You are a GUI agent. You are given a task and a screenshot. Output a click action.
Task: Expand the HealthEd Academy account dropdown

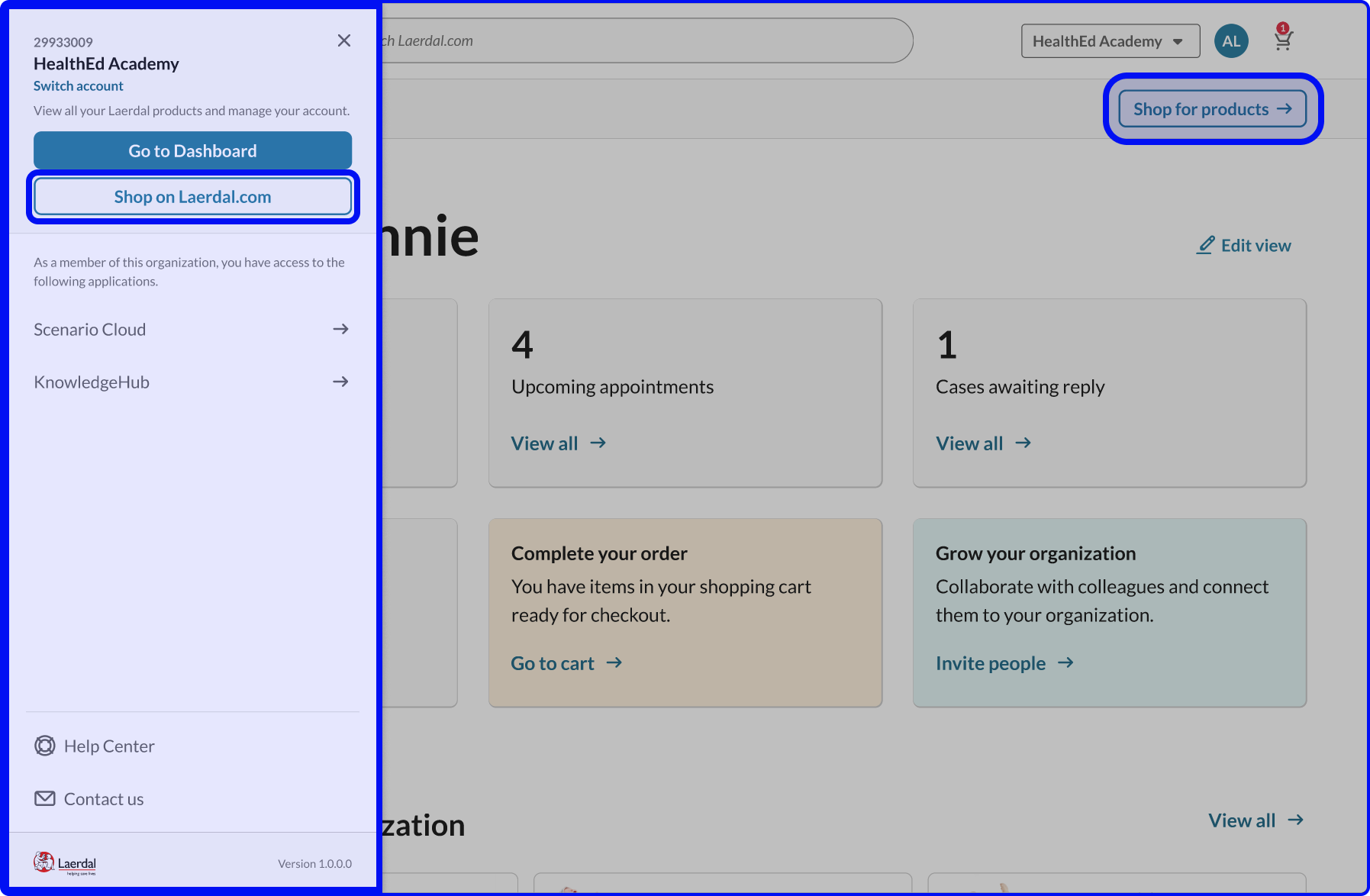pos(1110,41)
